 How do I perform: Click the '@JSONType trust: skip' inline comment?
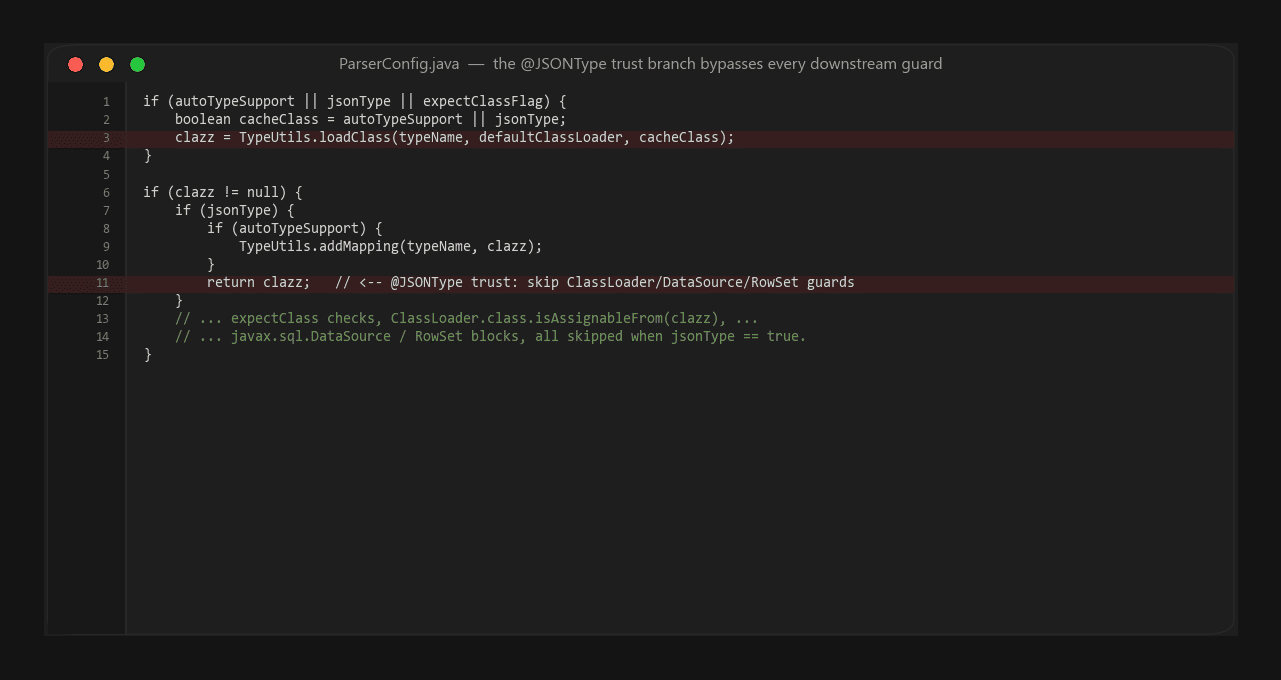[x=595, y=282]
